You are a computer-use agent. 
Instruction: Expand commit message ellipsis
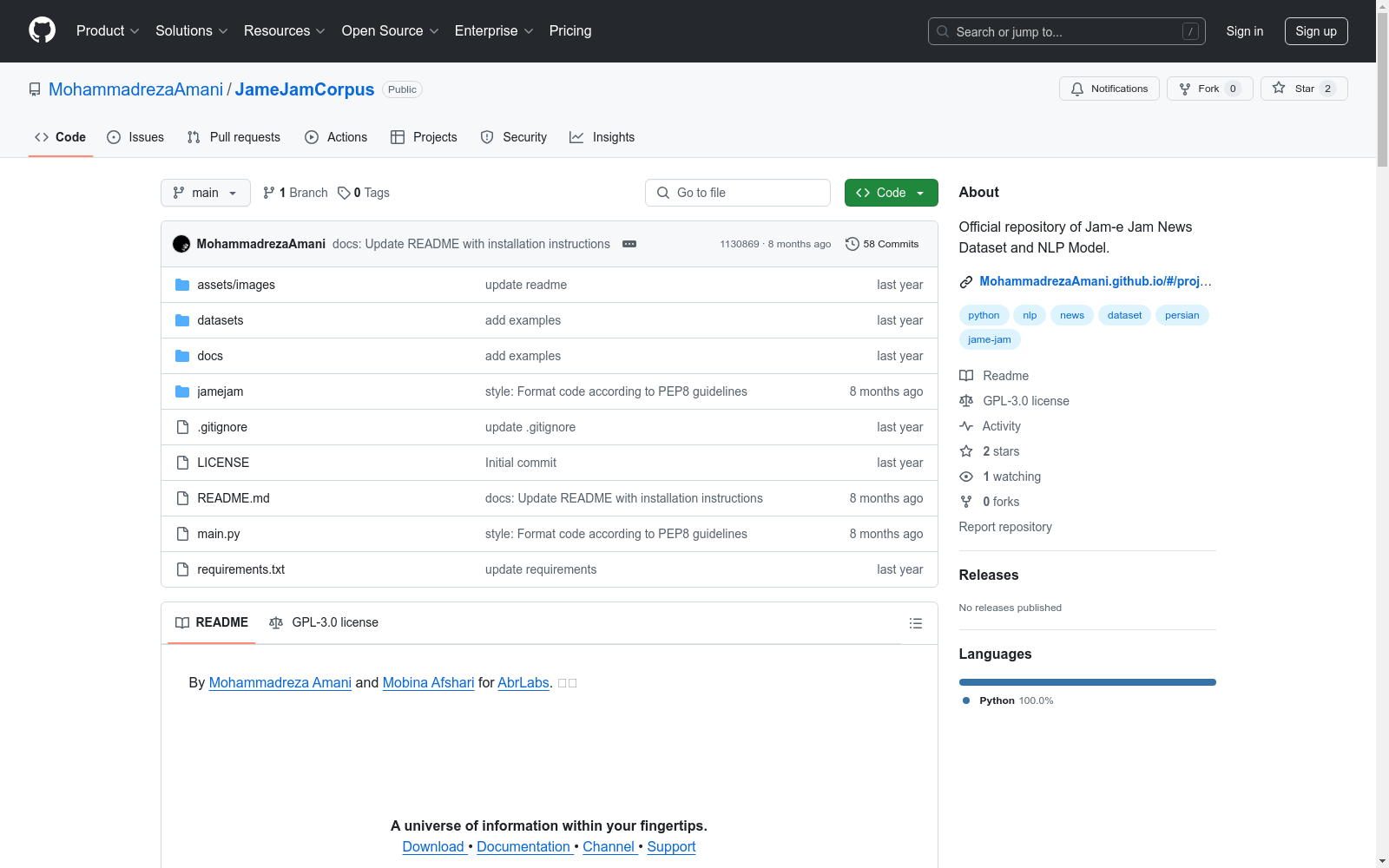tap(629, 244)
